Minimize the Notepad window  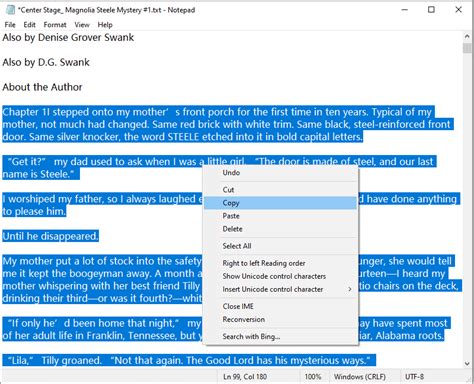coord(405,10)
